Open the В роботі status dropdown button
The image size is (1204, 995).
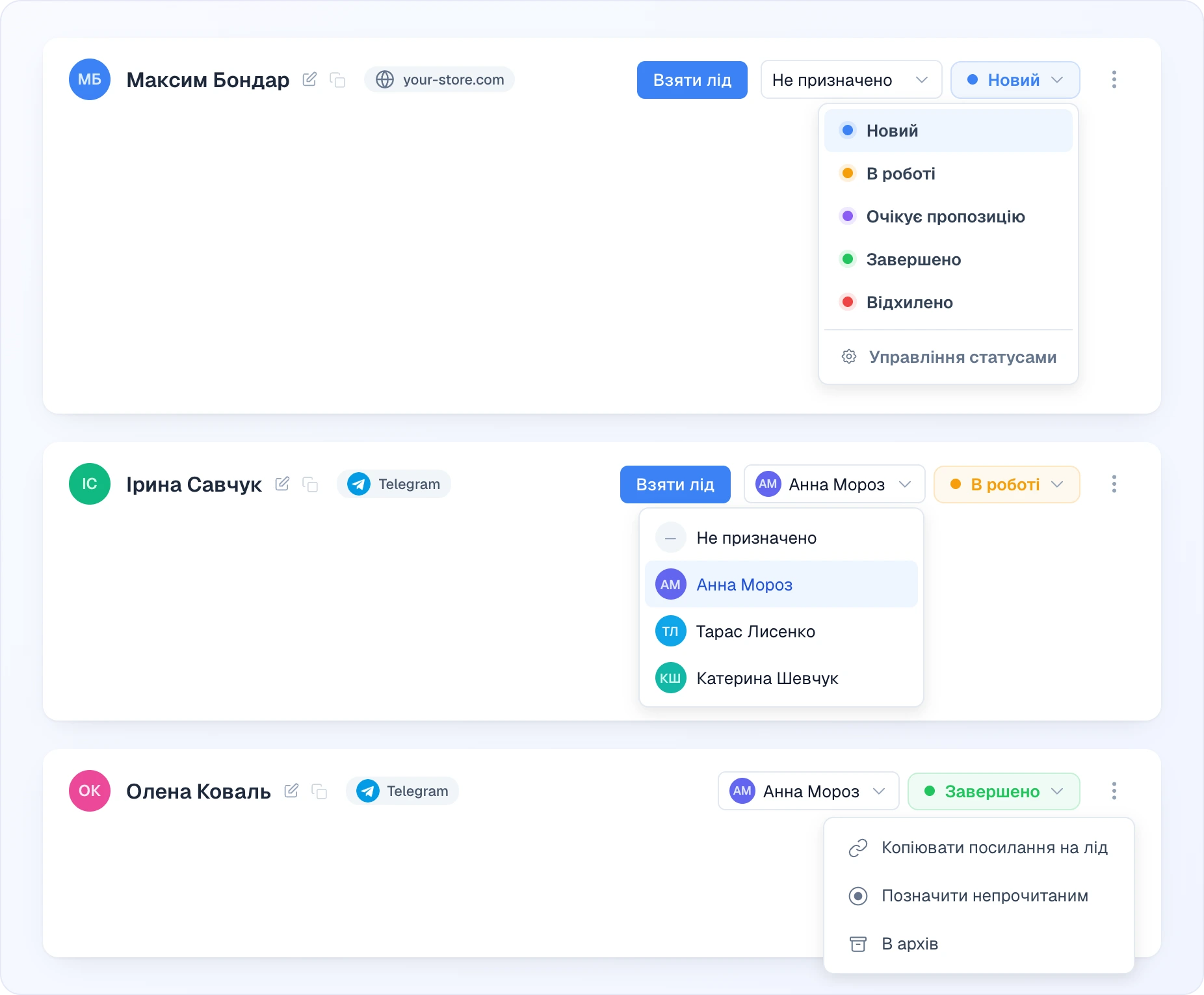1007,484
